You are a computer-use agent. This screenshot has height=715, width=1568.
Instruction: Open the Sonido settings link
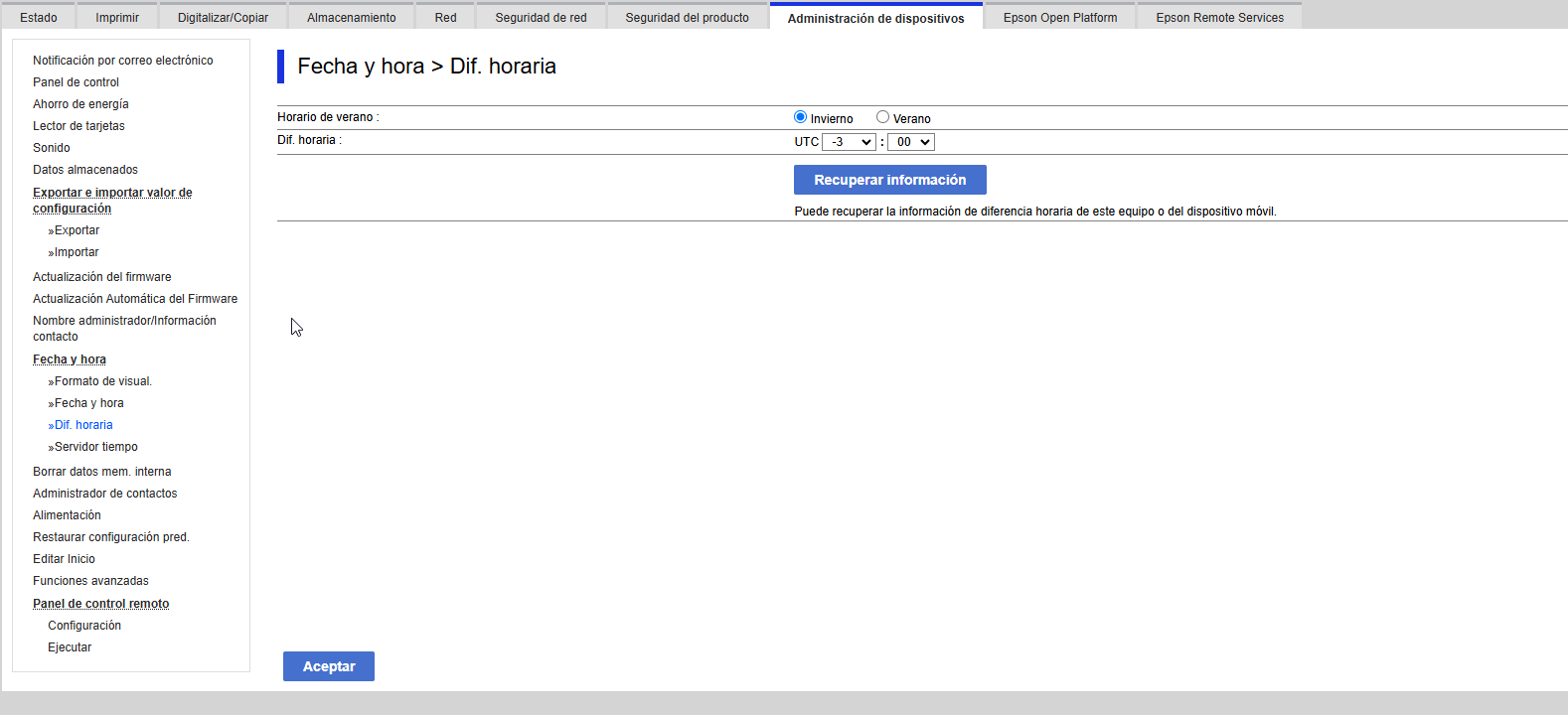coord(52,148)
